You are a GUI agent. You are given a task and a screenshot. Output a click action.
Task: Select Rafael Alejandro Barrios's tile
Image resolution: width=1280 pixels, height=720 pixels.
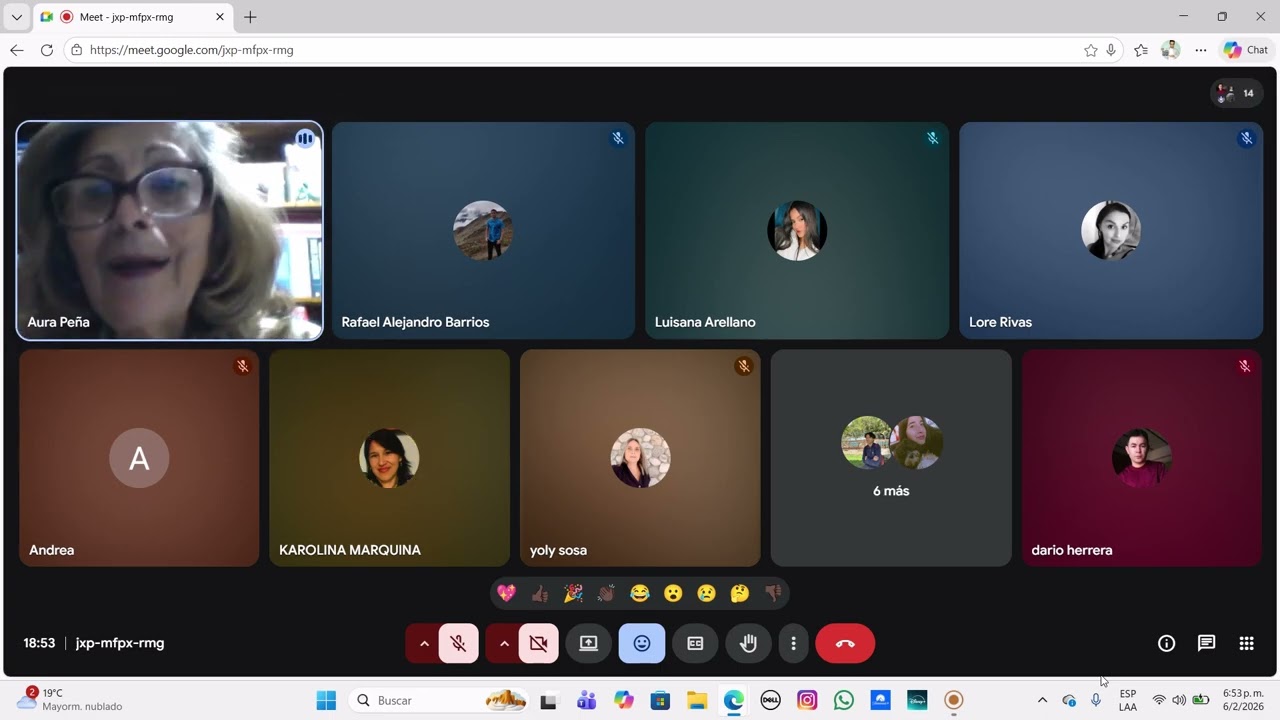[483, 231]
